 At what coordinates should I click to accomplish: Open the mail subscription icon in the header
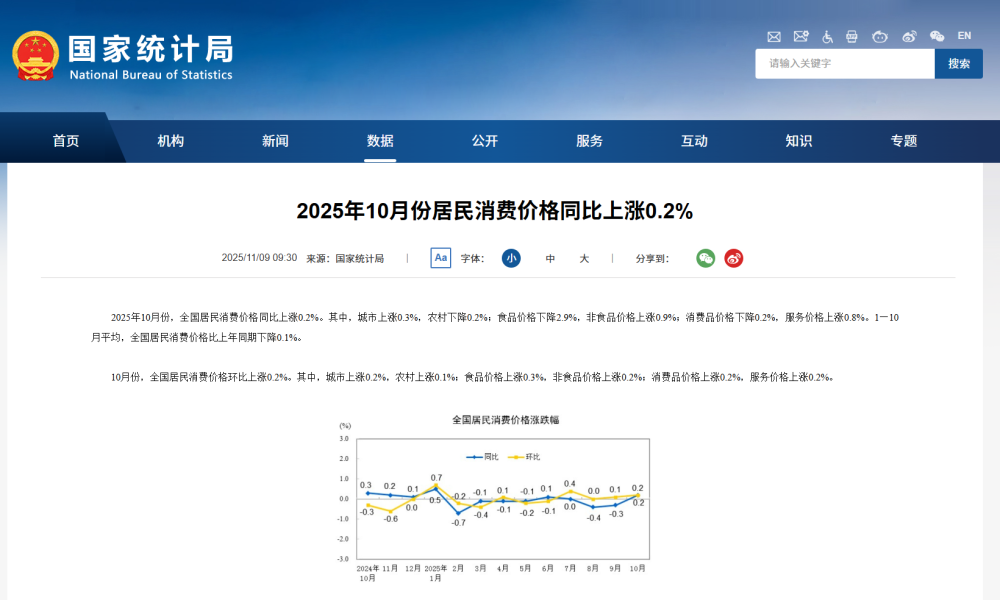800,36
